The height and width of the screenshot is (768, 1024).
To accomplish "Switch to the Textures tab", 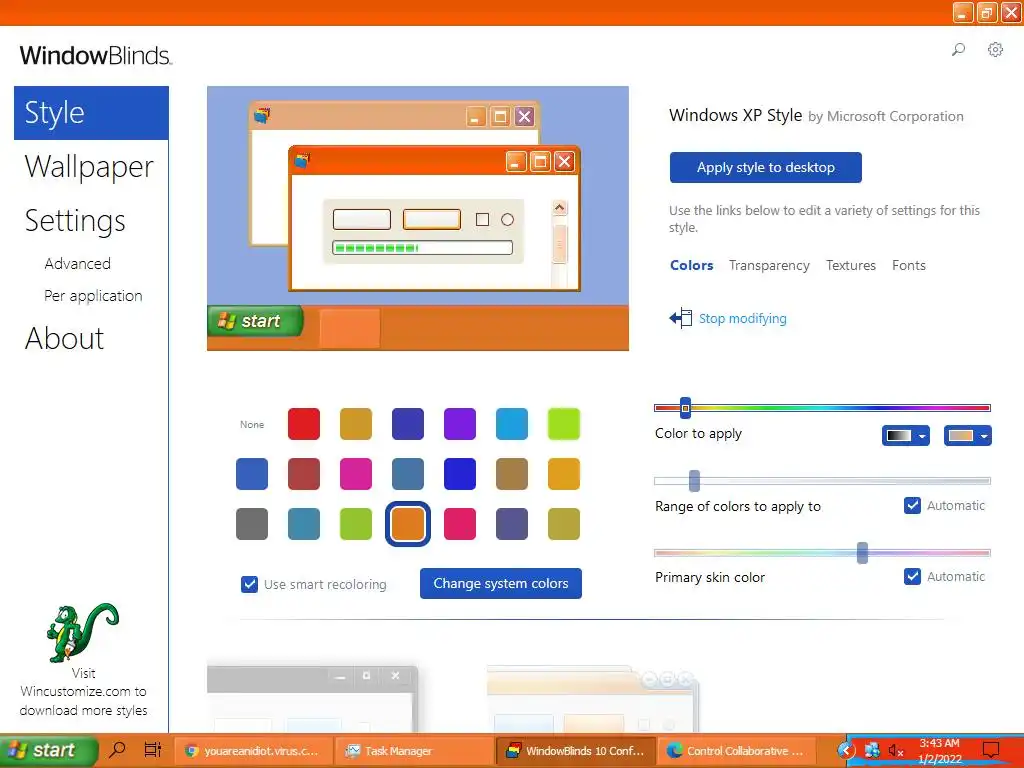I will [x=851, y=265].
